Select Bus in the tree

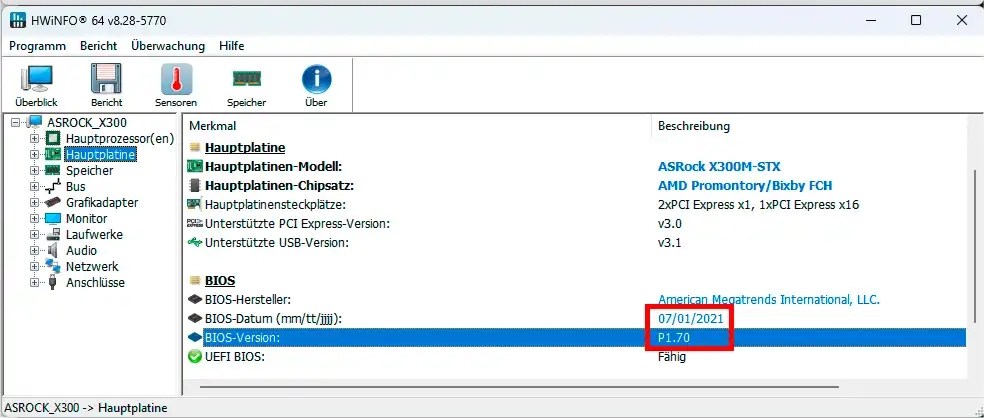click(75, 186)
